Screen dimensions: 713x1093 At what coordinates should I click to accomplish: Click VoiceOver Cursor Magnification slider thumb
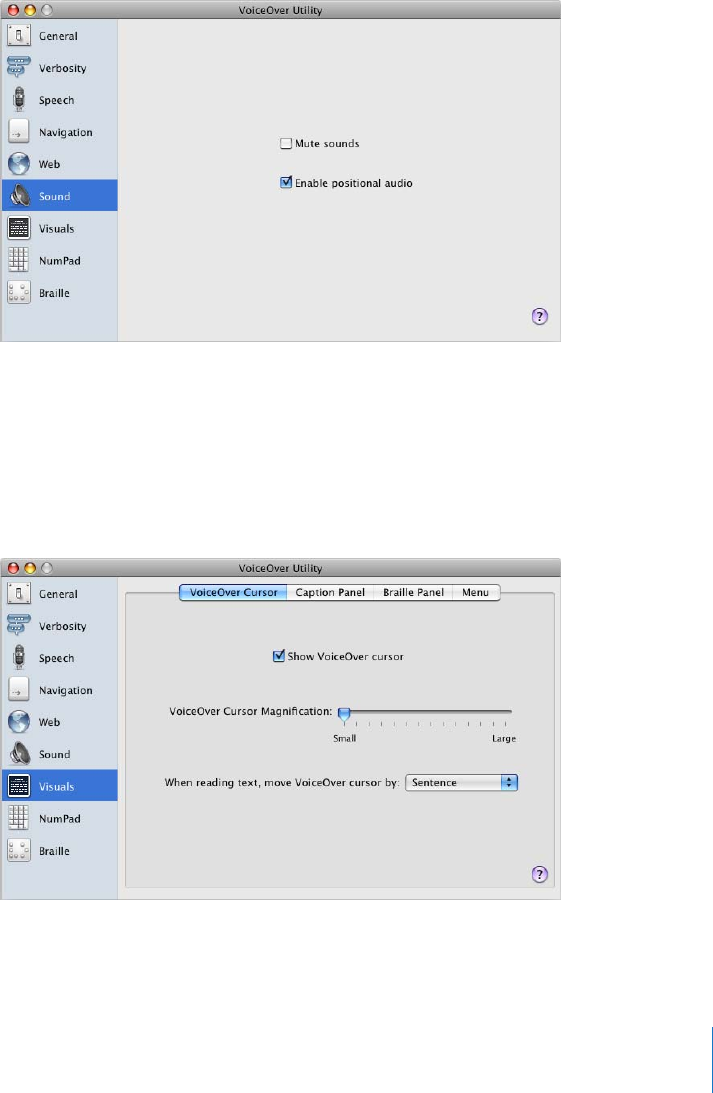coord(344,714)
